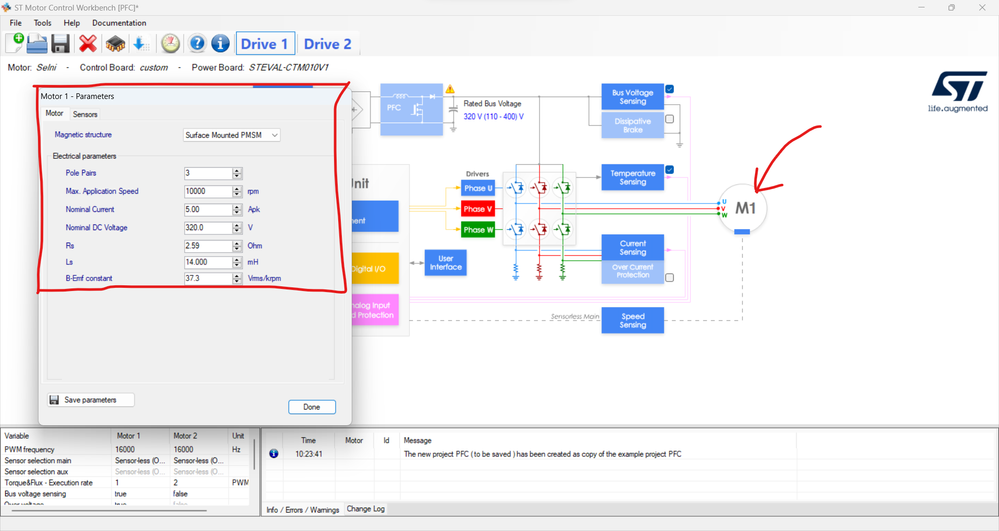Click the B-Emf constant input field
Viewport: 999px width, 531px height.
tap(208, 279)
